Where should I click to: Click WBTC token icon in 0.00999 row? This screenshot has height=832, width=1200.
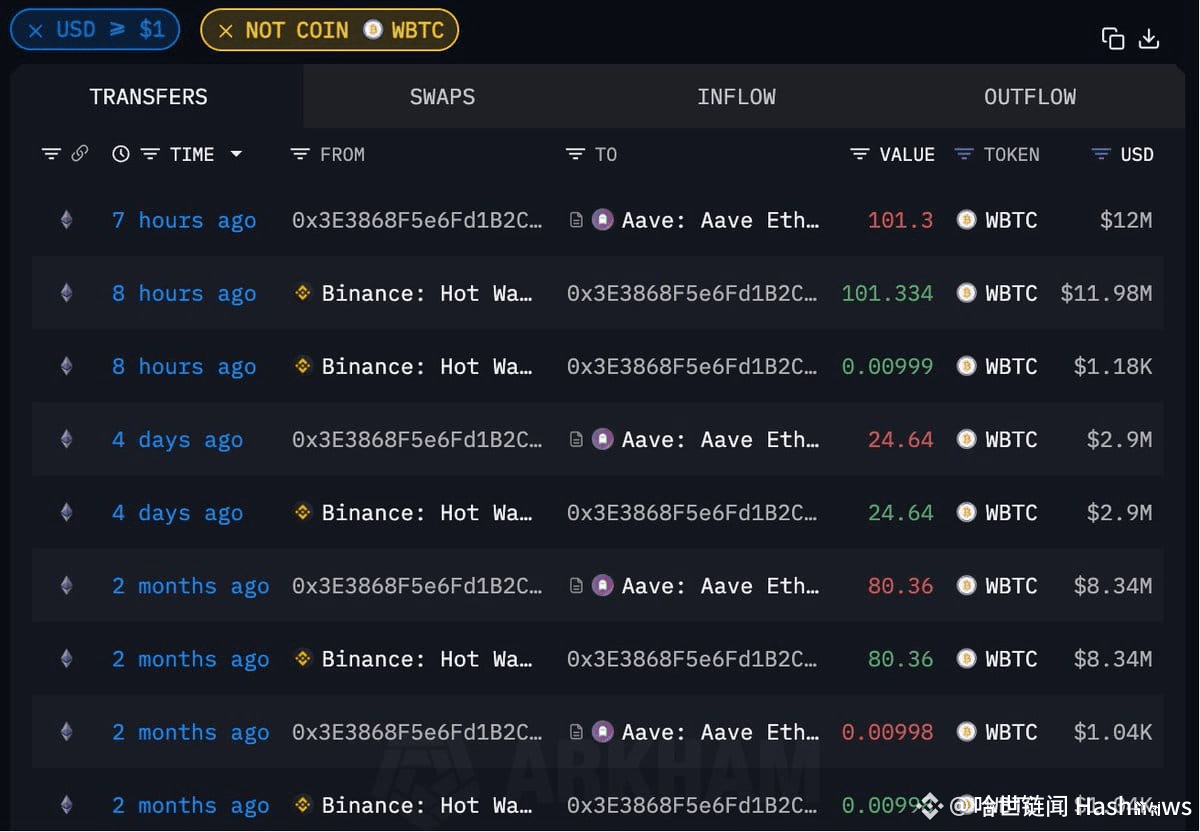(x=966, y=366)
